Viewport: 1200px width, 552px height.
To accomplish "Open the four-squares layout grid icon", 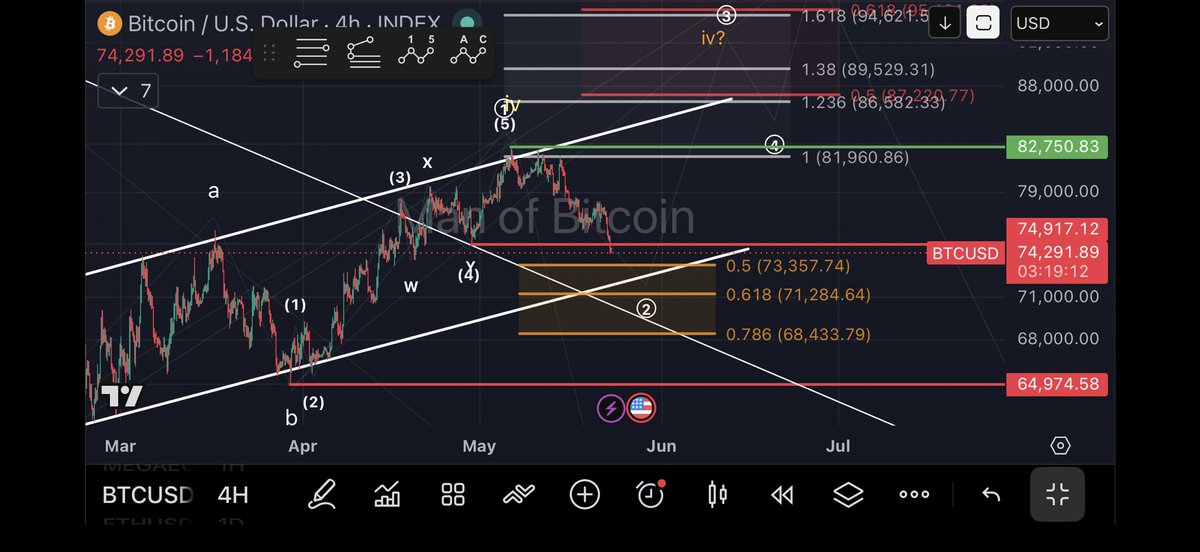I will coord(453,494).
